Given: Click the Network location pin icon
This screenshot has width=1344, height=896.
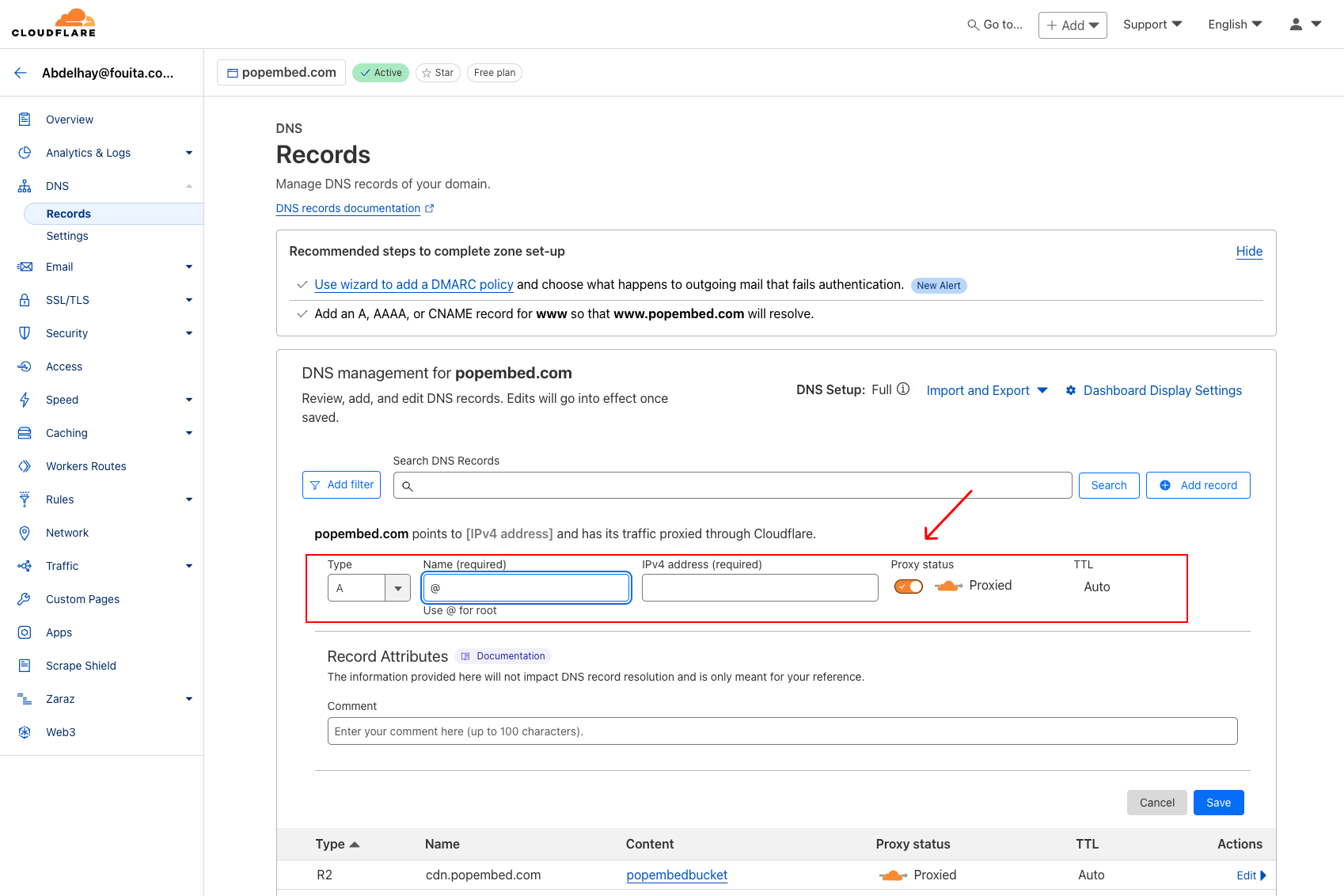Looking at the screenshot, I should (25, 533).
